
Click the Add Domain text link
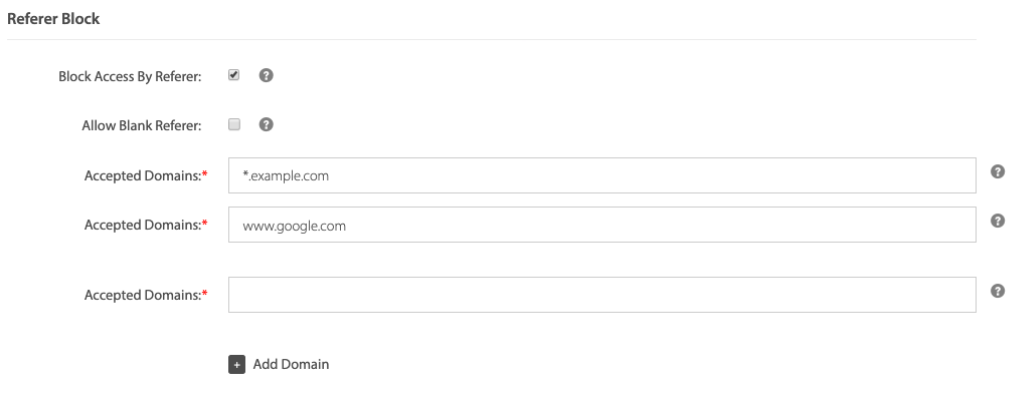pos(291,364)
